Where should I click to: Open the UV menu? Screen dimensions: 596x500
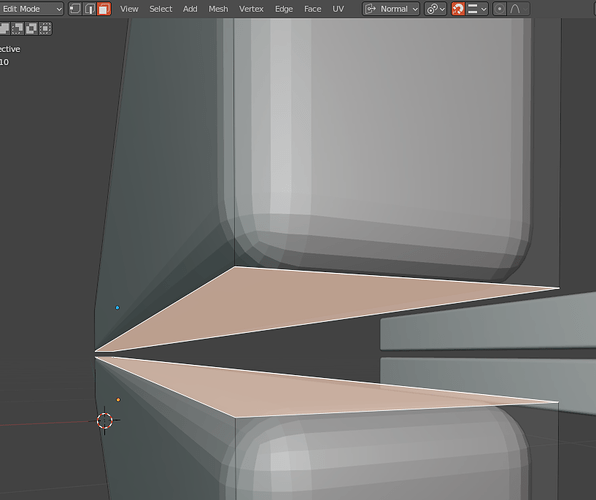338,9
